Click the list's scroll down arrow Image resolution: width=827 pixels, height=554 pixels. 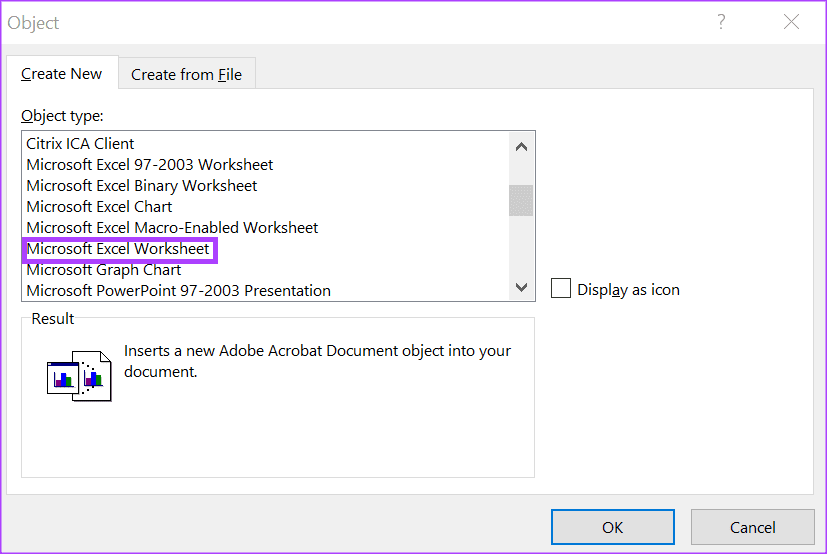tap(521, 287)
